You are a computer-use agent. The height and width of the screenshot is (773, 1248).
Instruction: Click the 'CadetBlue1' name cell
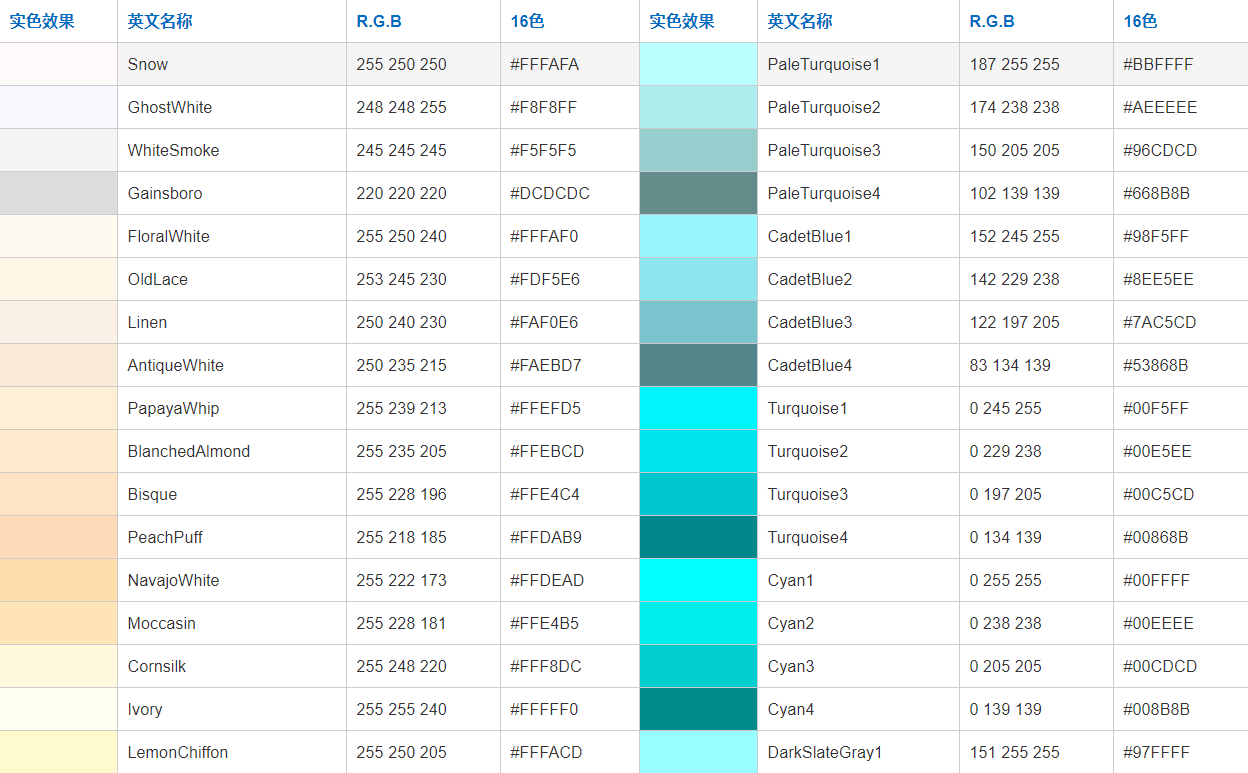click(858, 236)
